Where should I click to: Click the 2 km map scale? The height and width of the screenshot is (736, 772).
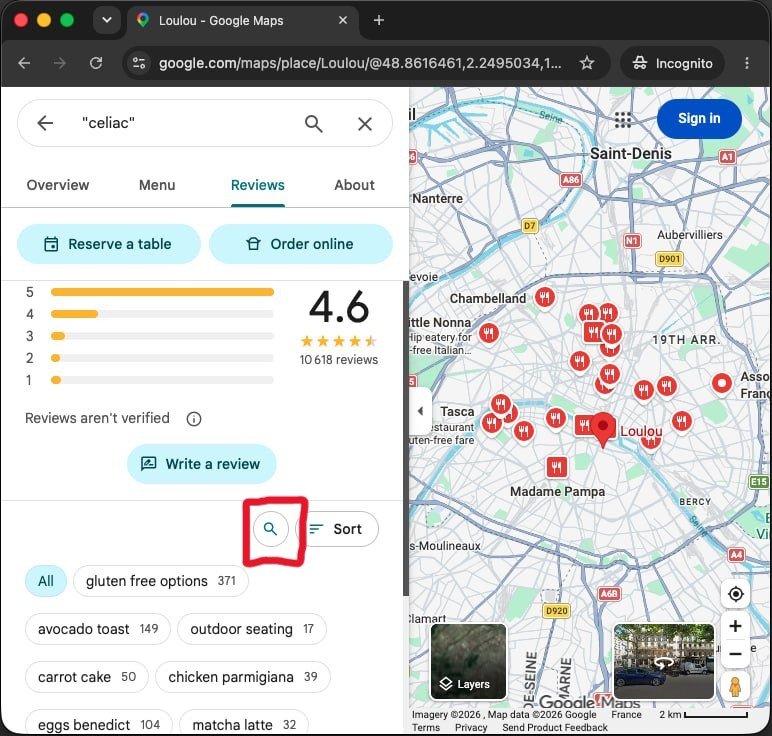(704, 714)
